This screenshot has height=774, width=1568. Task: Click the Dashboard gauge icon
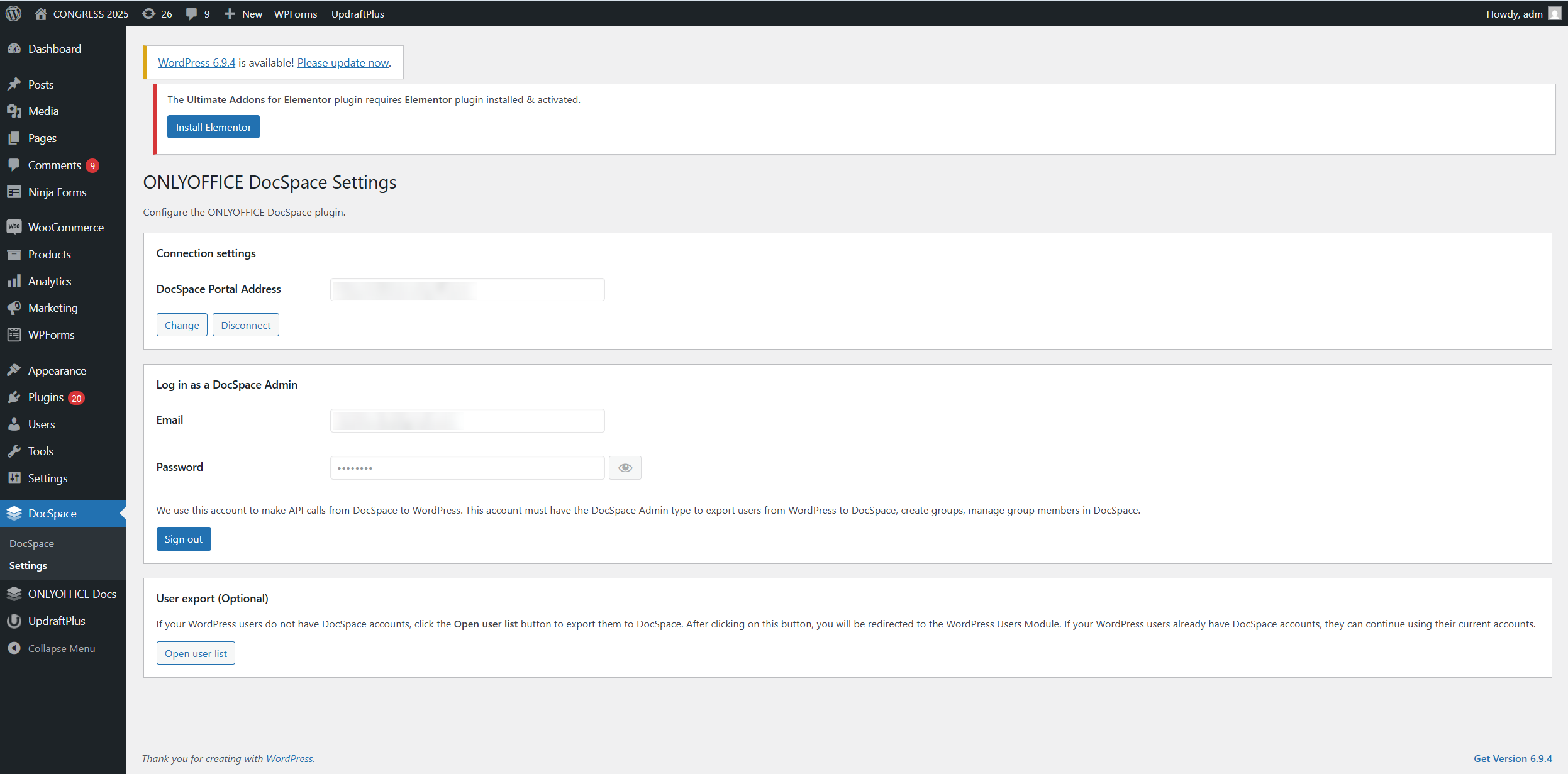[x=14, y=49]
